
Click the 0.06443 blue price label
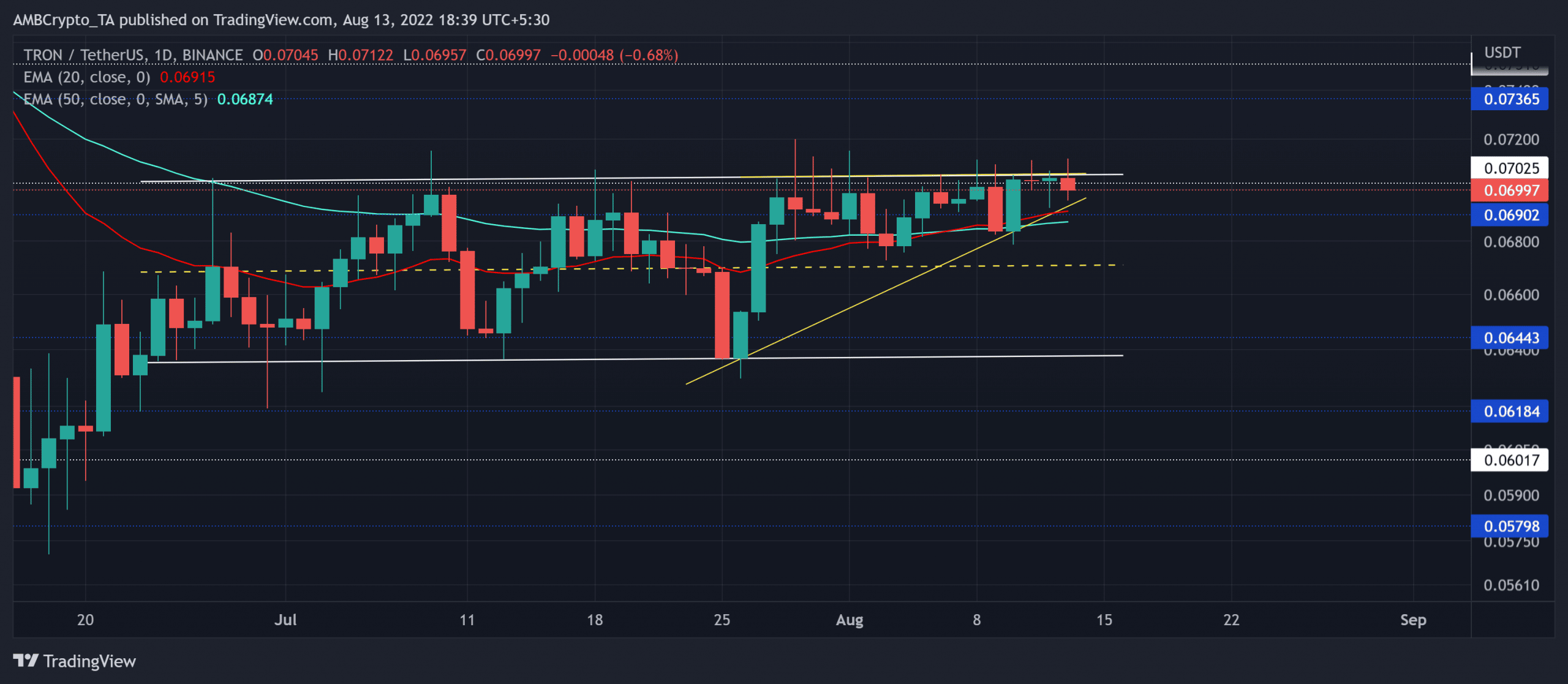(1510, 338)
